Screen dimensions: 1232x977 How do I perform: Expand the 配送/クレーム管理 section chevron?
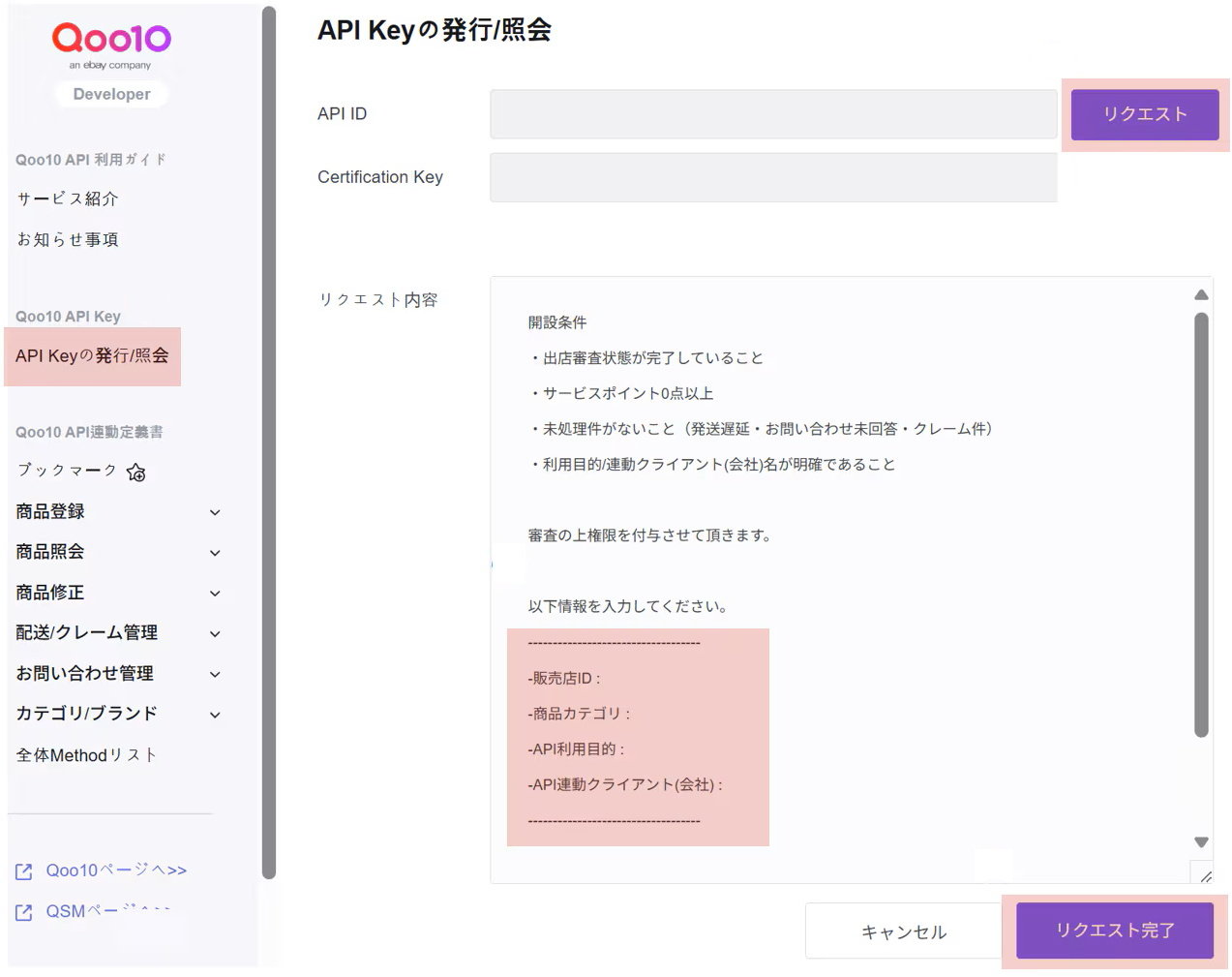tap(216, 634)
